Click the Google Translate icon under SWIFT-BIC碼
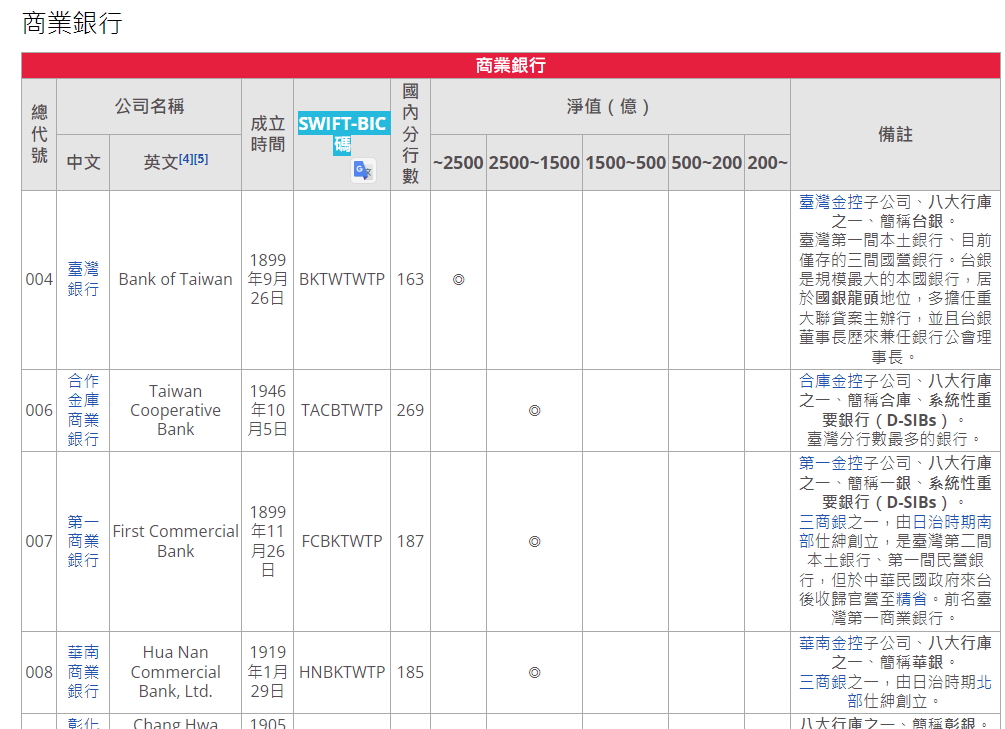1005x729 pixels. point(363,171)
